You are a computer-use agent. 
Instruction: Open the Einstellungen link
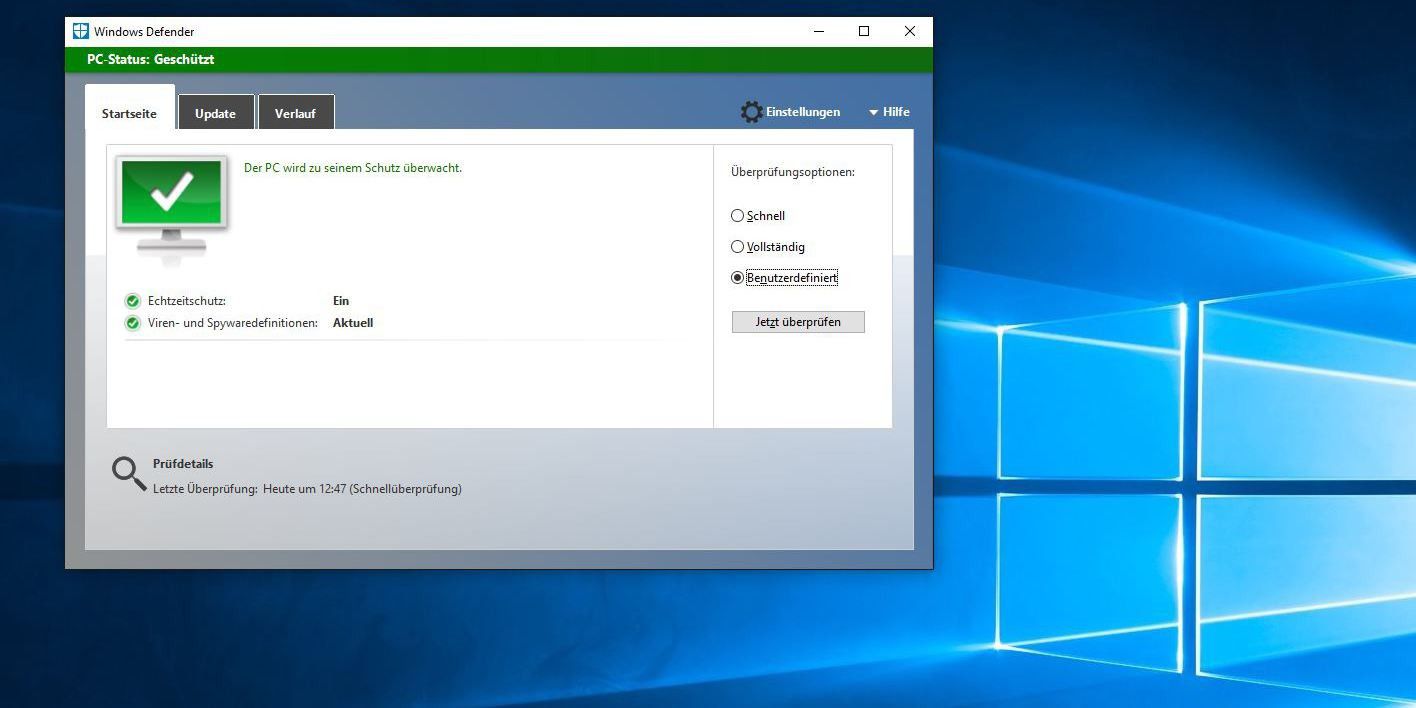803,112
